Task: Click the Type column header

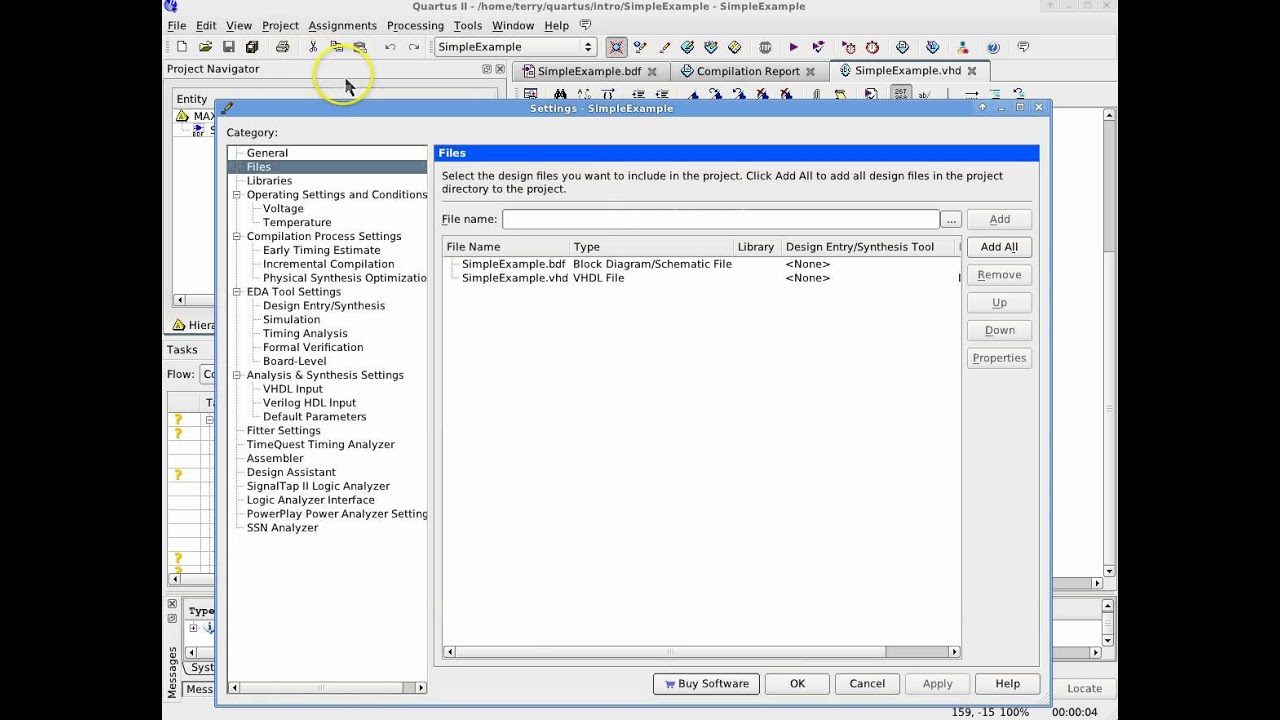Action: (x=651, y=247)
